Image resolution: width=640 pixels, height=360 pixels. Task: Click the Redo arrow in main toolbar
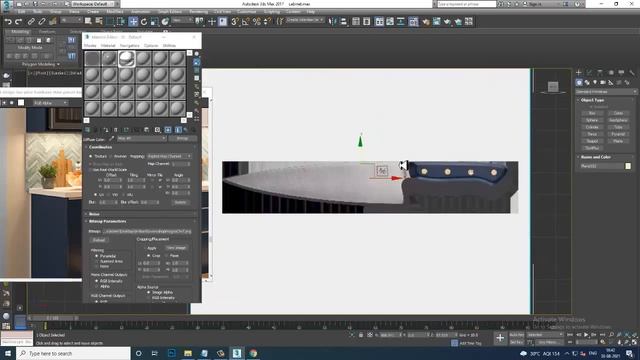[x=18, y=22]
